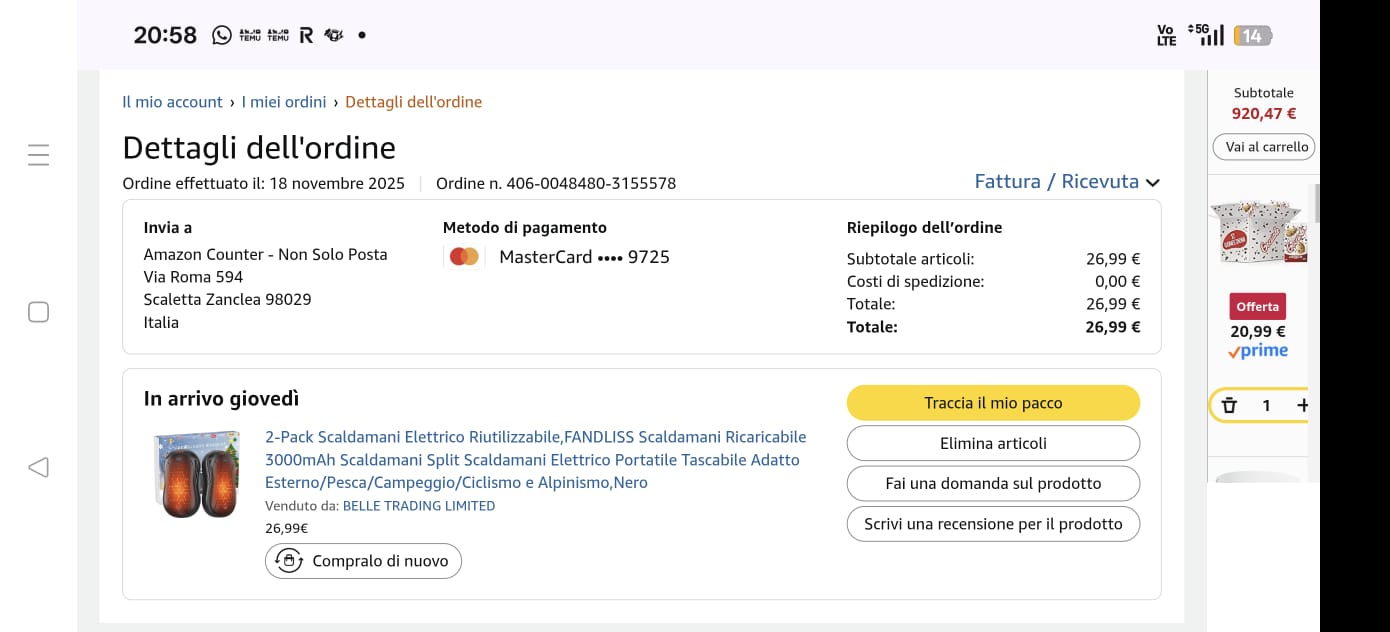Tap the WhatsApp notification icon

(222, 35)
